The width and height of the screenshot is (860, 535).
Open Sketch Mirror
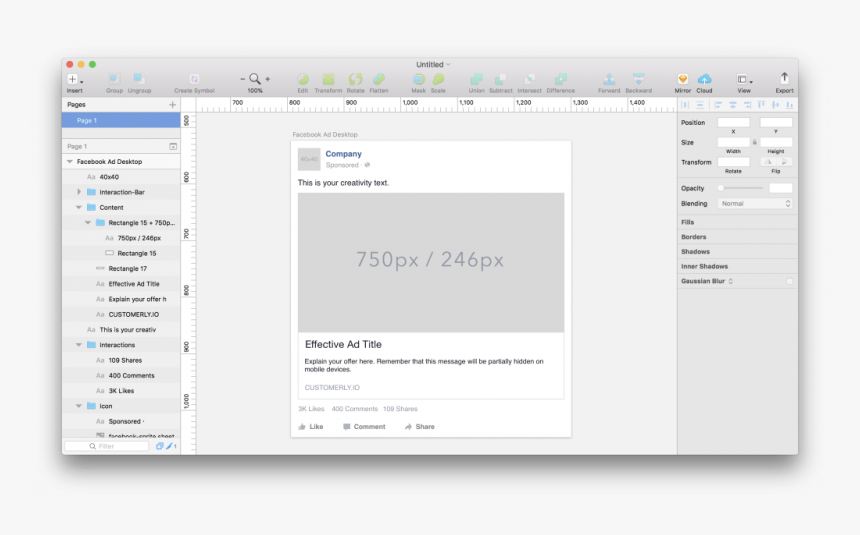tap(683, 79)
